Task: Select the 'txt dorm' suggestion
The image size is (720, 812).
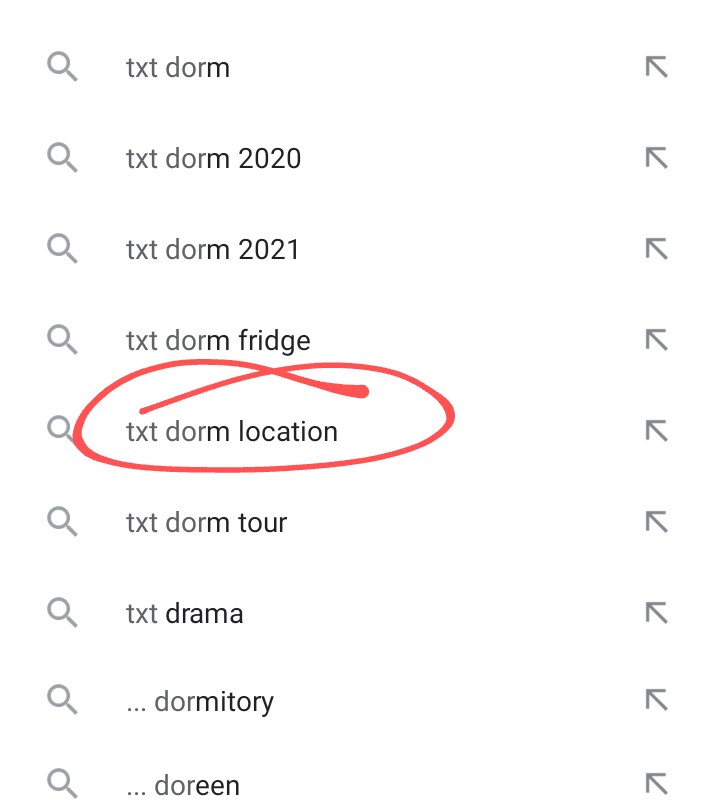Action: 178,68
